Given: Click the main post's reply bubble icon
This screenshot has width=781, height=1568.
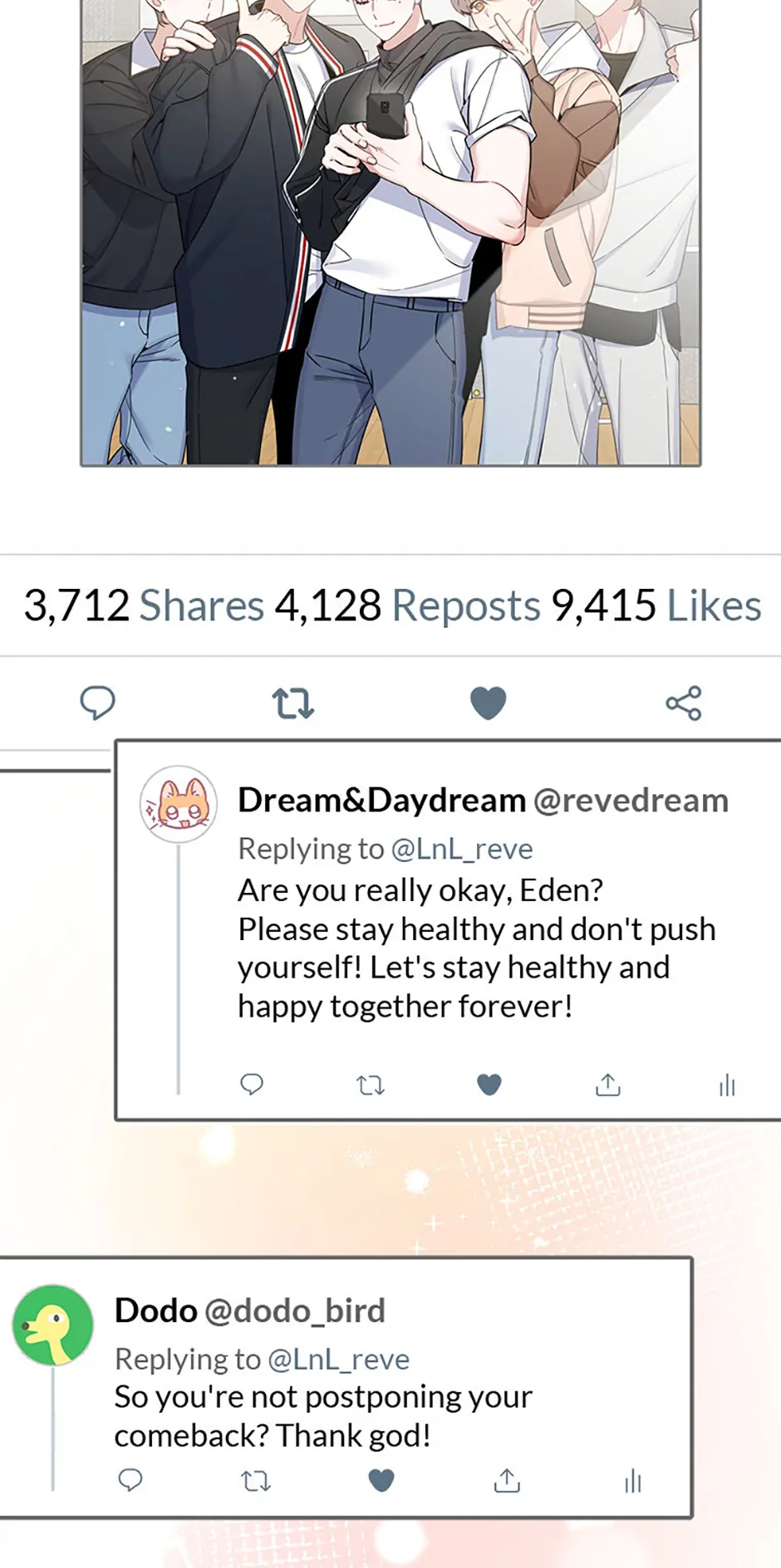Looking at the screenshot, I should pos(97,703).
